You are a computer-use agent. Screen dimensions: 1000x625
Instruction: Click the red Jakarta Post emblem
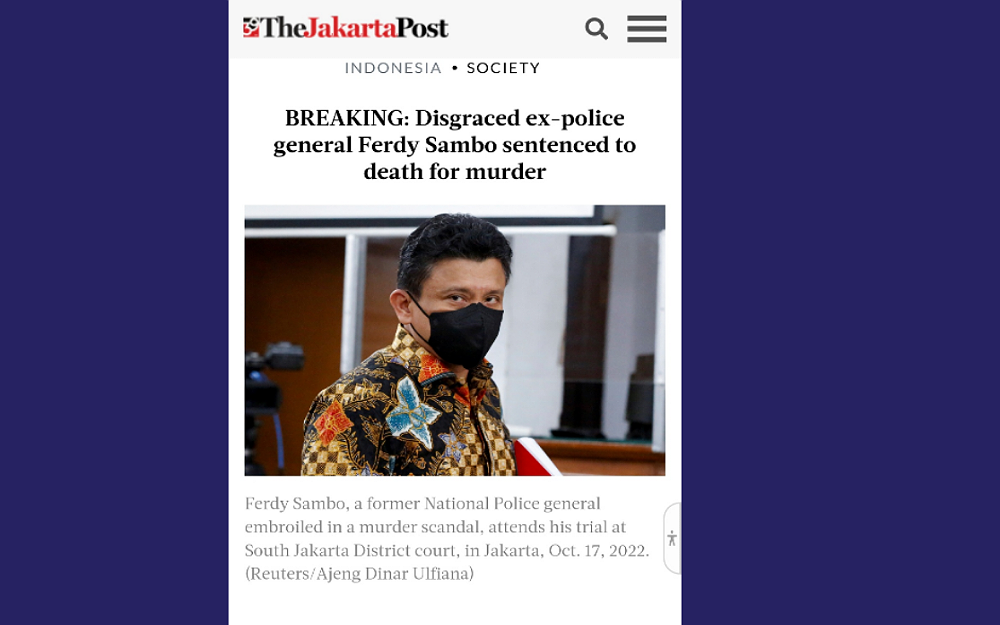pyautogui.click(x=251, y=27)
